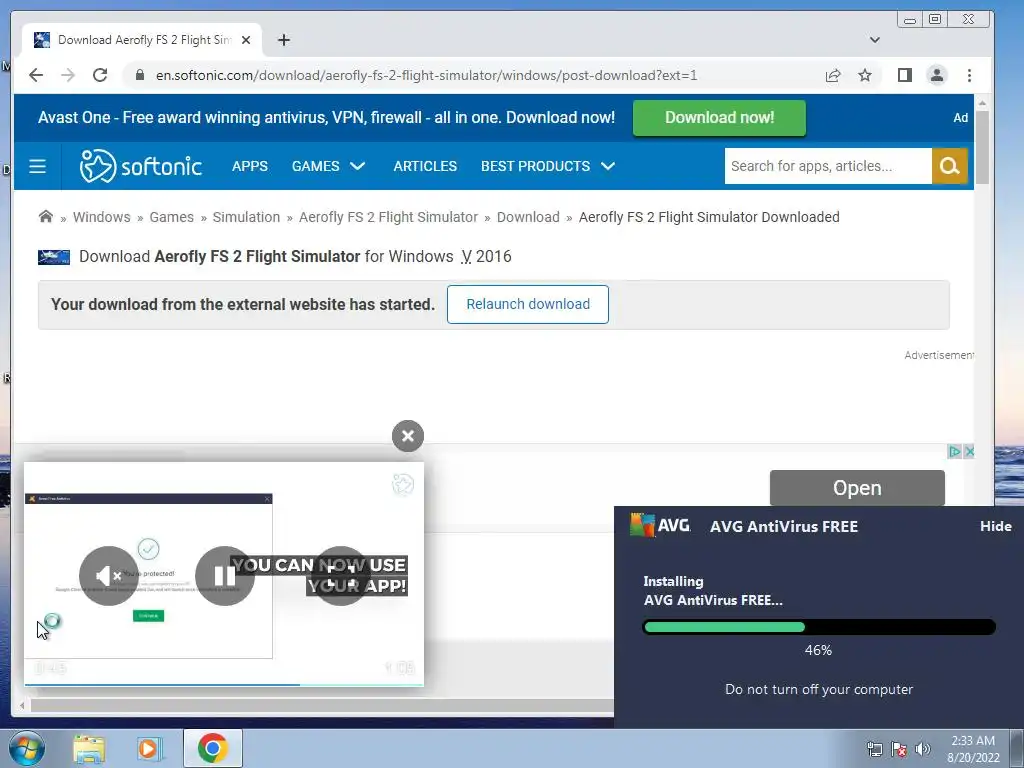Click the horizontal scrollbar
1024x768 pixels.
pyautogui.click(x=322, y=705)
